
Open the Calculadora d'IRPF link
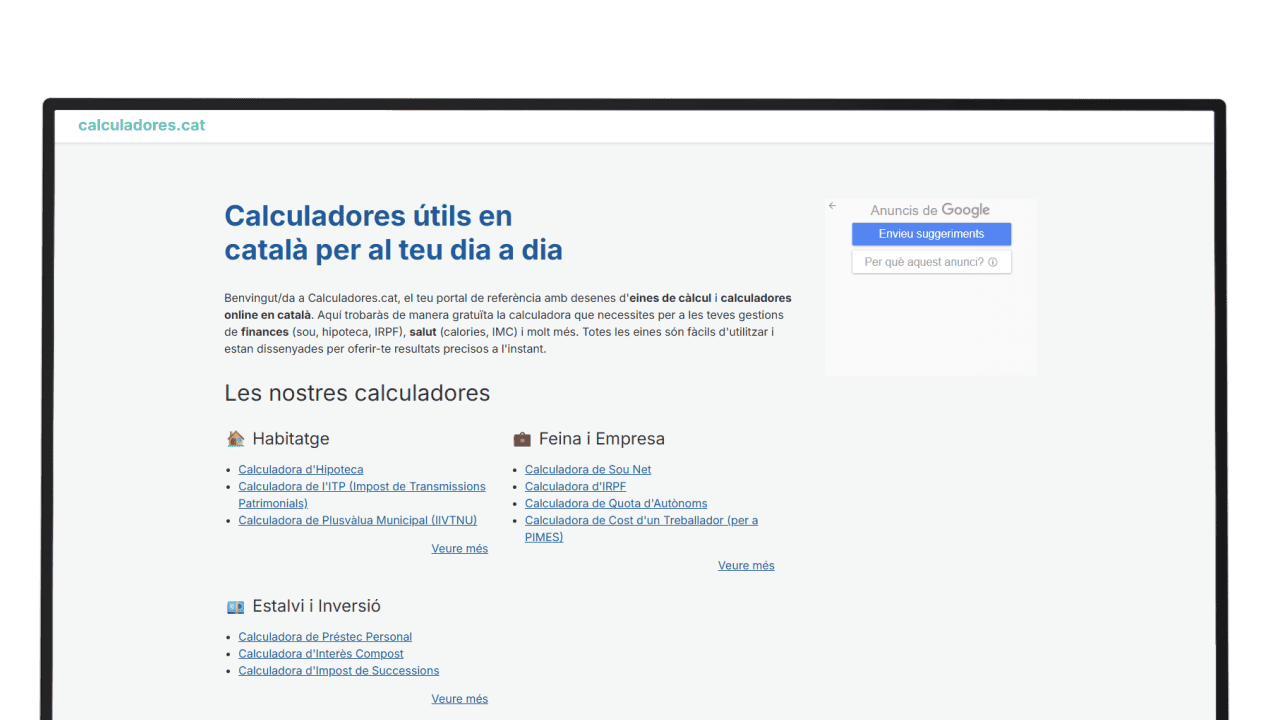point(575,487)
